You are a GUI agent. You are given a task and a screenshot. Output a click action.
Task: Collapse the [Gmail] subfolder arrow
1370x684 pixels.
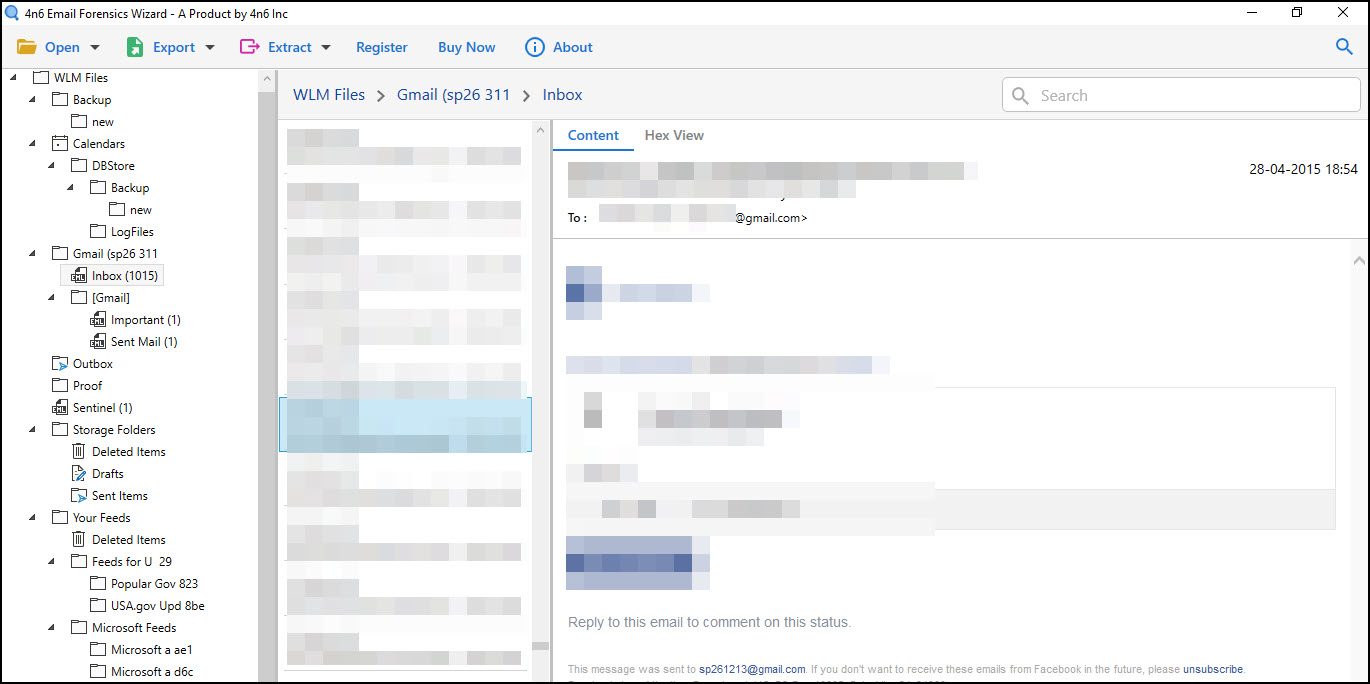51,297
